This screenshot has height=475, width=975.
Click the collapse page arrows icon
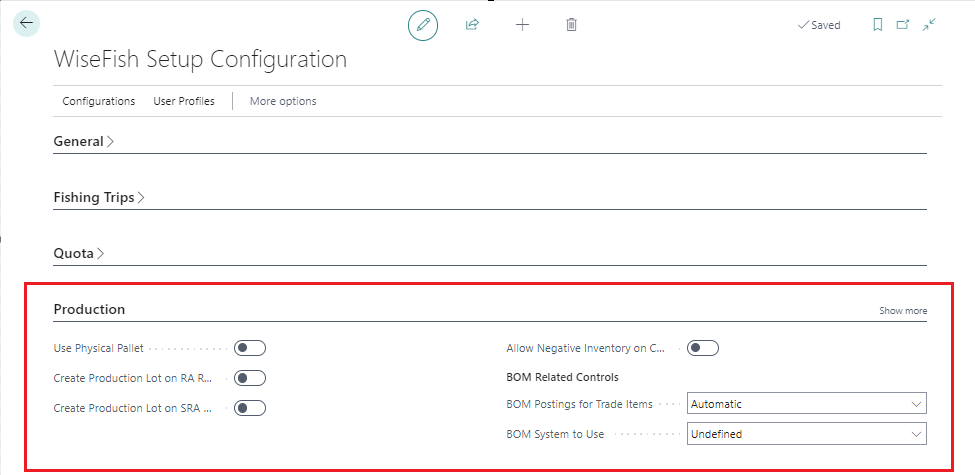[x=929, y=25]
